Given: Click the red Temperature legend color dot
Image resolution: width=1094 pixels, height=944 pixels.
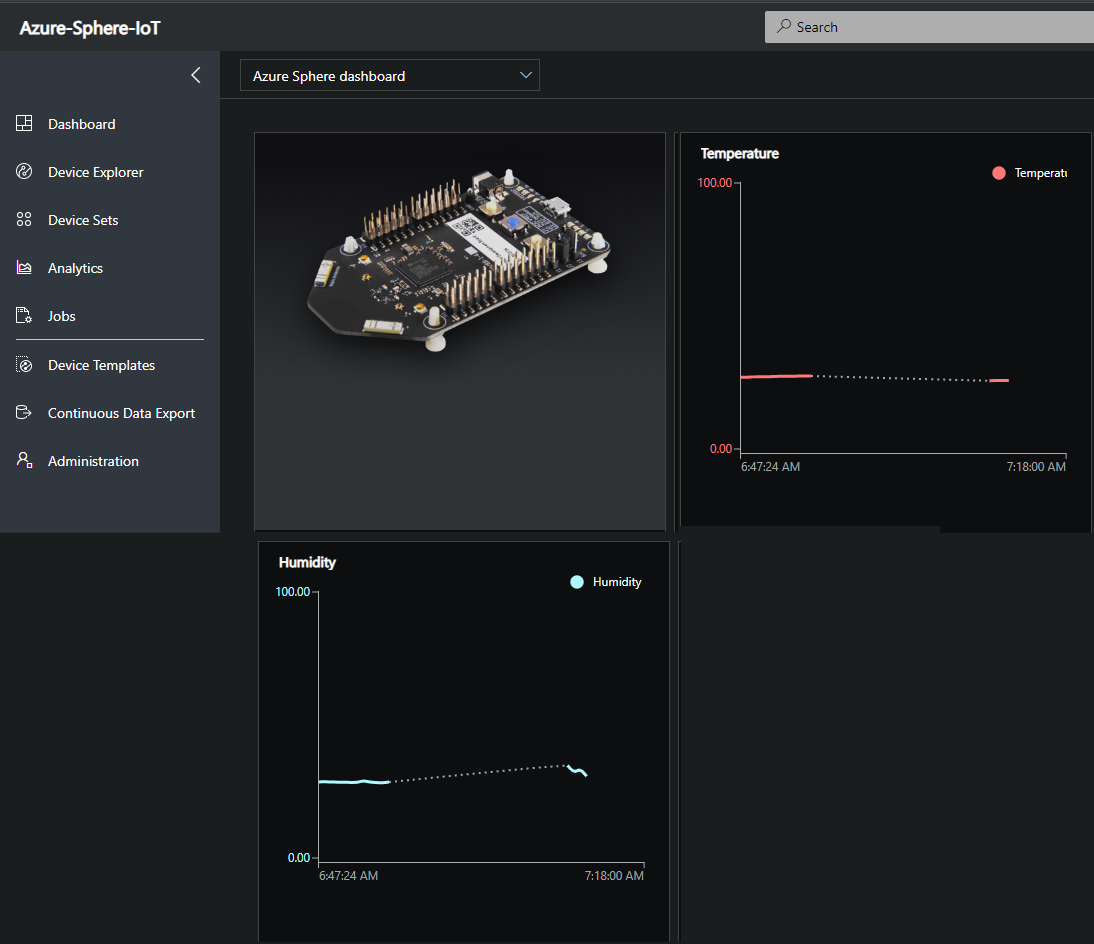Looking at the screenshot, I should pyautogui.click(x=997, y=172).
